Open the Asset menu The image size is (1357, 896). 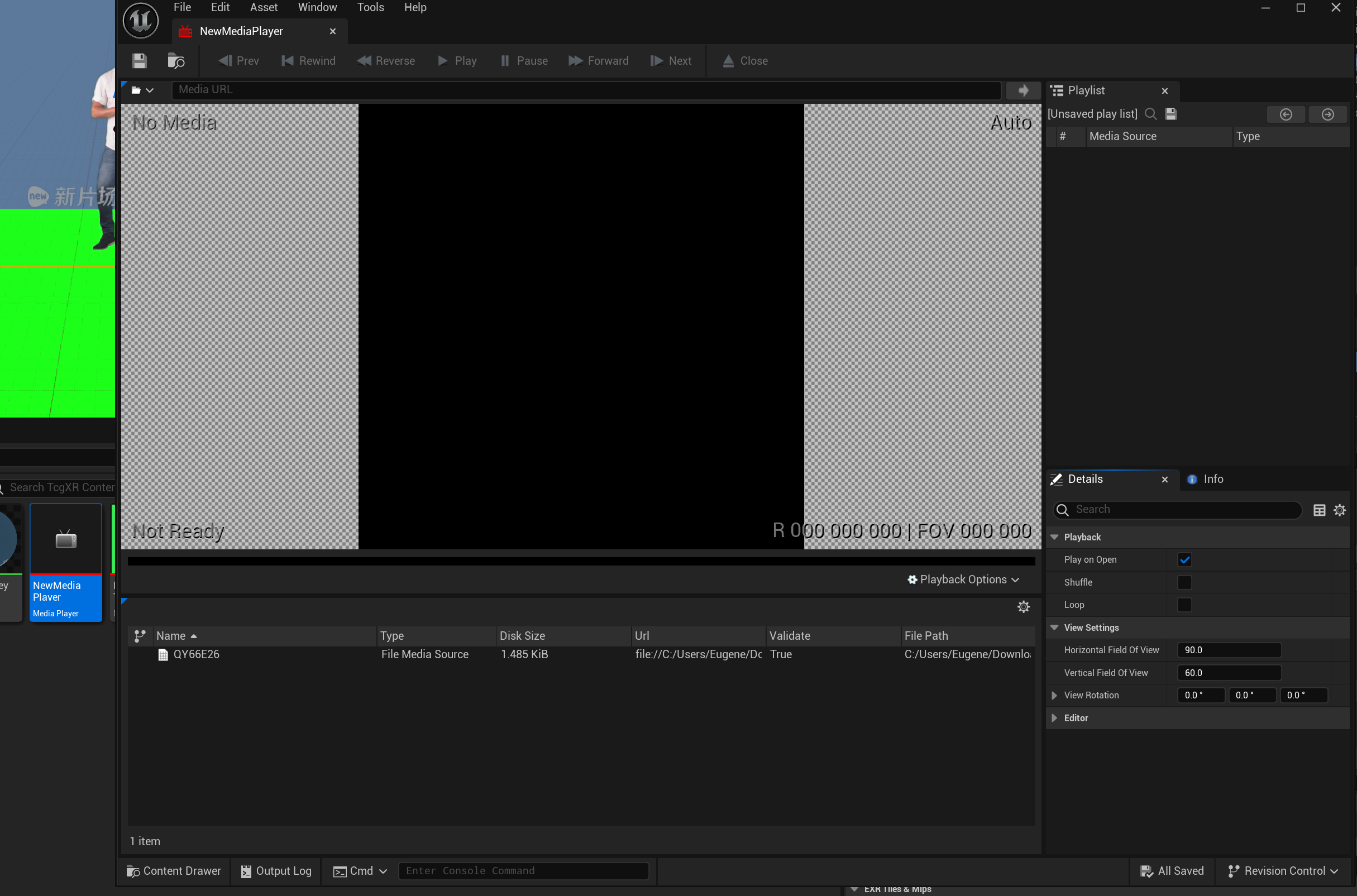tap(264, 7)
